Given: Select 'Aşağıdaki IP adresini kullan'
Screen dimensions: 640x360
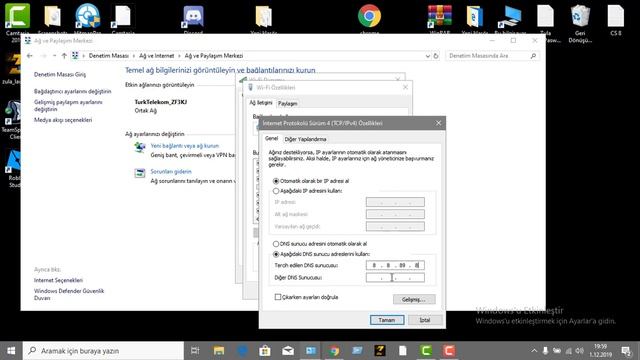Looking at the screenshot, I should coord(276,191).
